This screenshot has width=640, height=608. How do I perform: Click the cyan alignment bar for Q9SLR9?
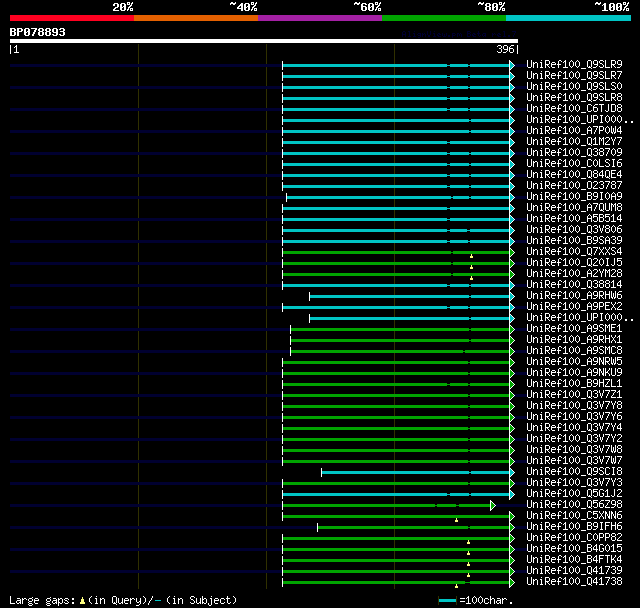(396, 65)
